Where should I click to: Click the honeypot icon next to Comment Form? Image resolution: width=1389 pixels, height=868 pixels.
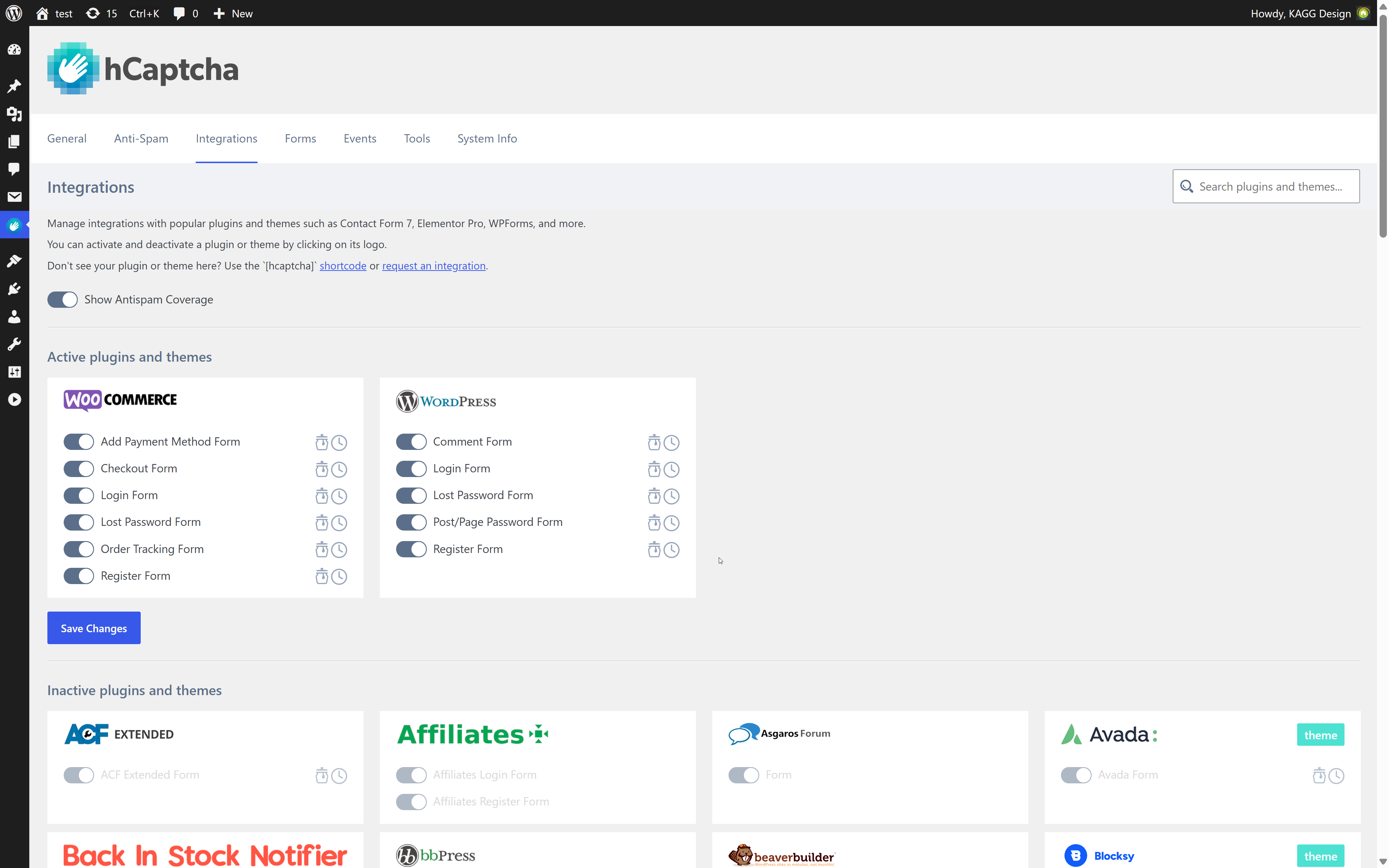pos(654,442)
